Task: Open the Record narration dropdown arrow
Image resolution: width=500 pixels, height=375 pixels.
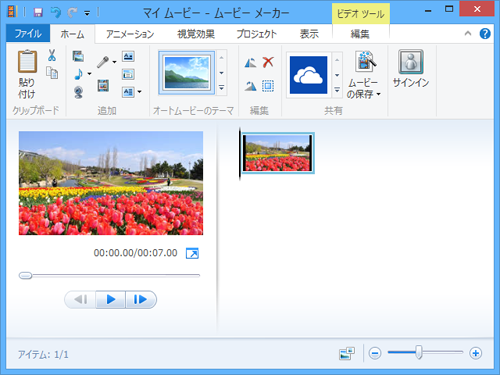Action: coord(114,62)
